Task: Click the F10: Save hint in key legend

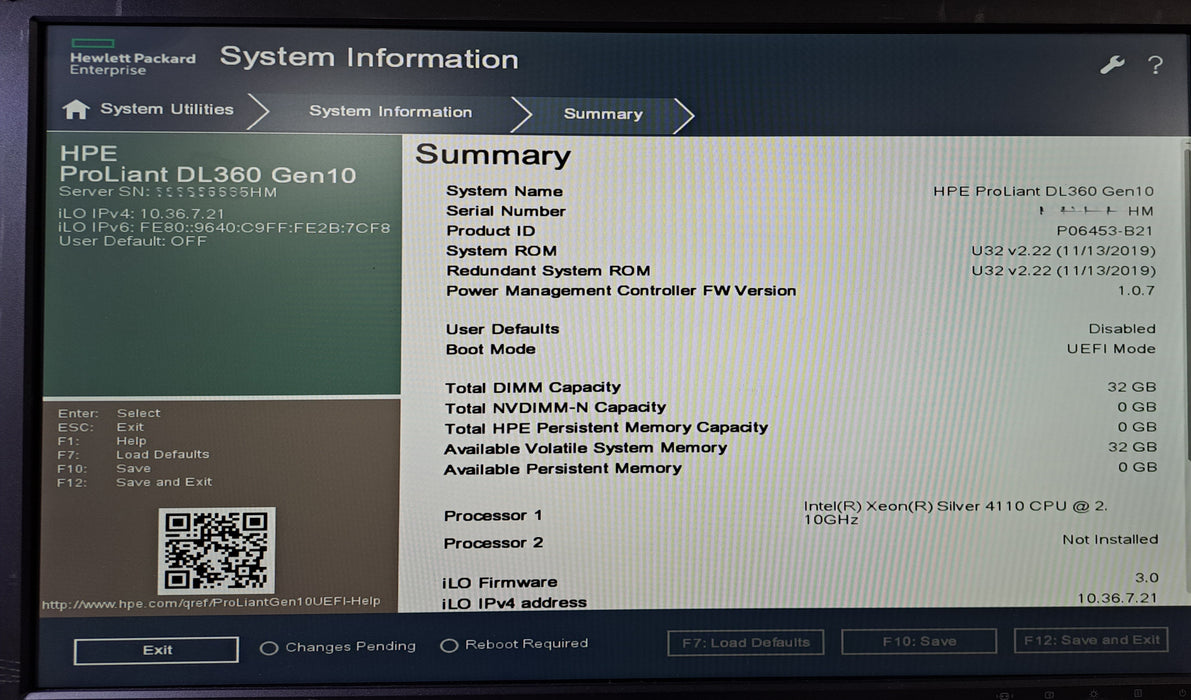Action: pos(104,469)
